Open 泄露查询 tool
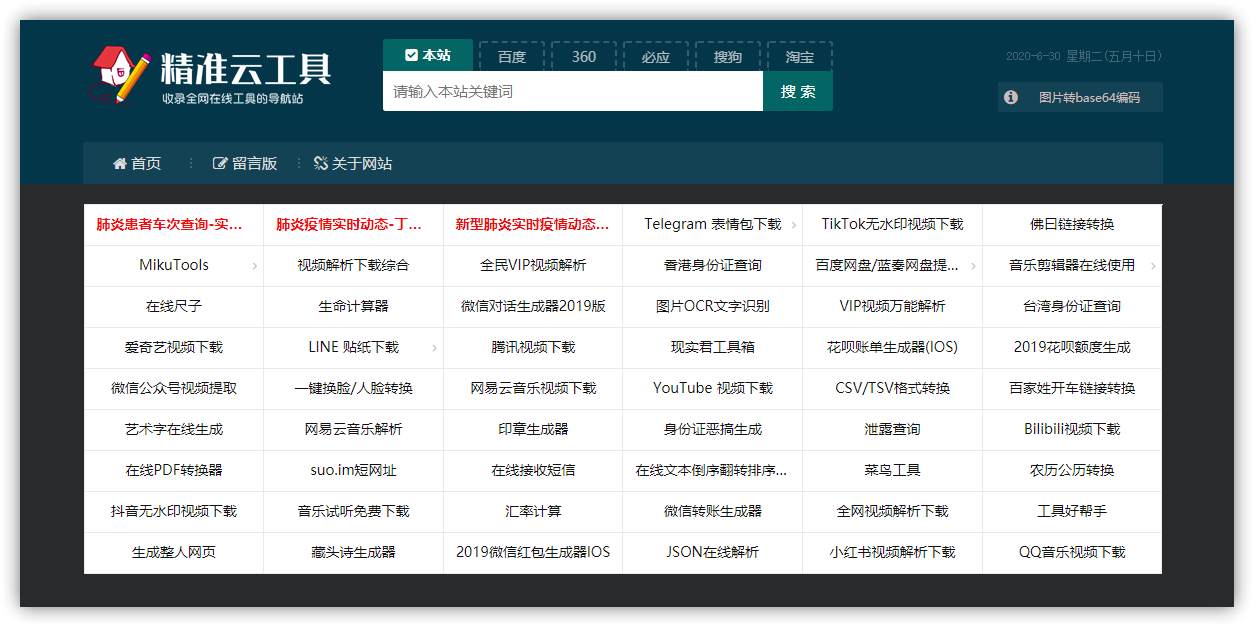1254x627 pixels. 893,430
